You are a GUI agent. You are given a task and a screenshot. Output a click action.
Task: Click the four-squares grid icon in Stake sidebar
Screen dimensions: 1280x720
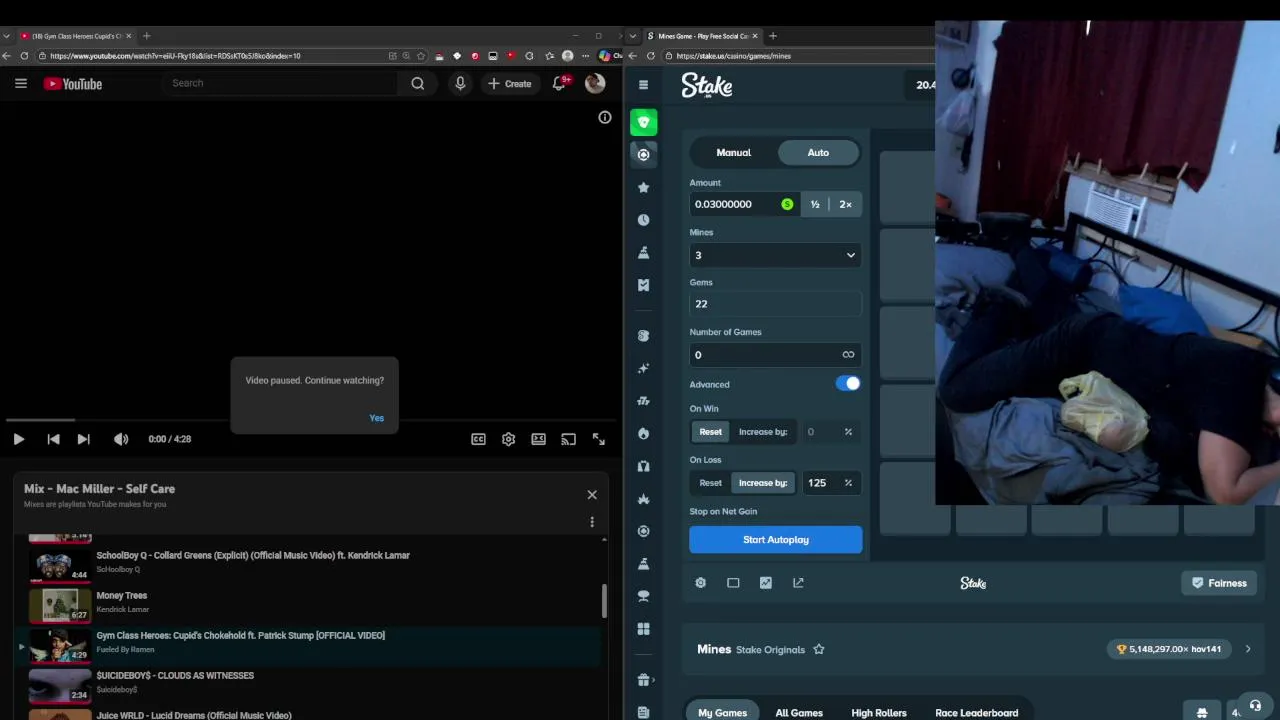point(644,629)
